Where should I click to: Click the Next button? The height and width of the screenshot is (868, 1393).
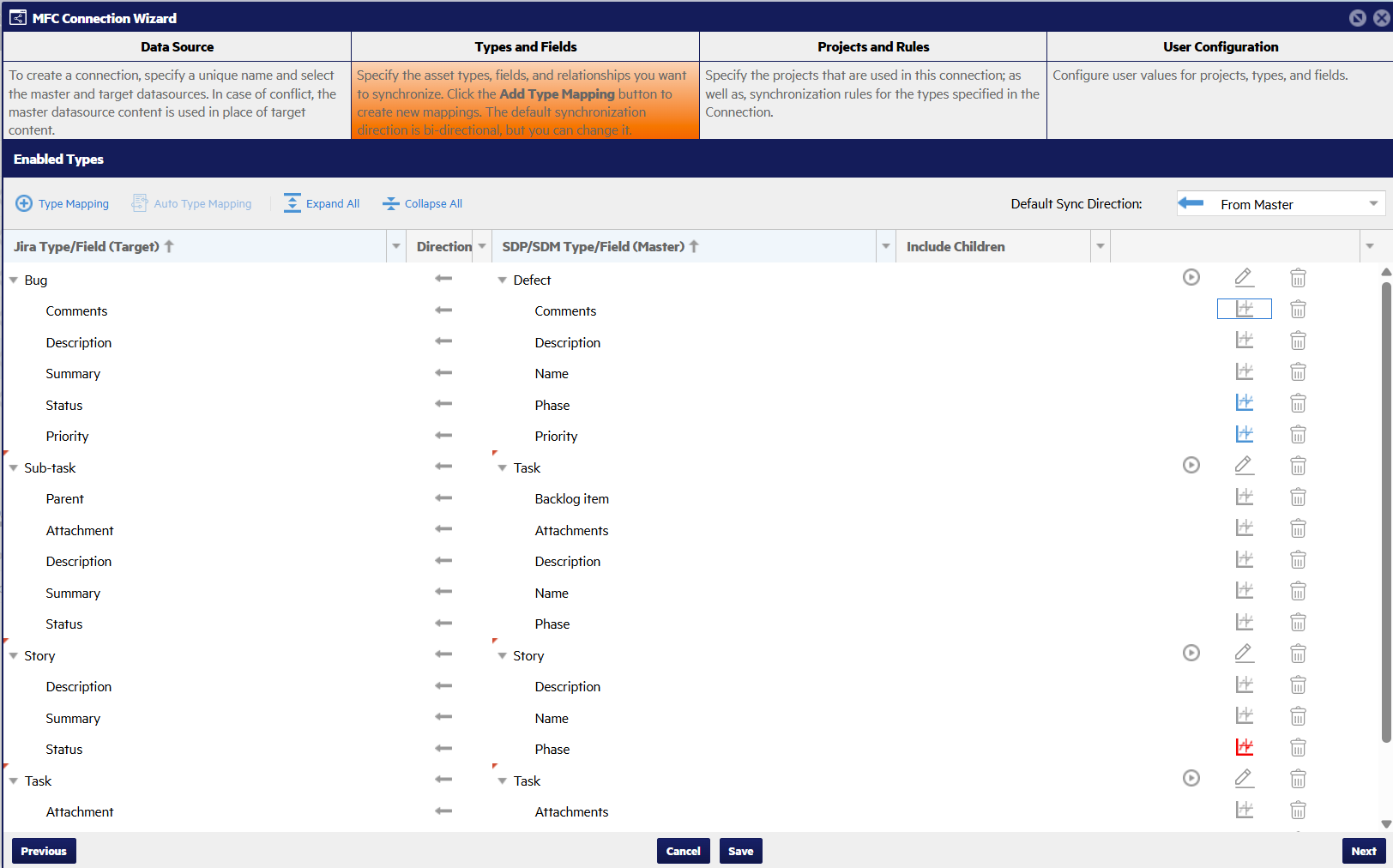click(1363, 851)
